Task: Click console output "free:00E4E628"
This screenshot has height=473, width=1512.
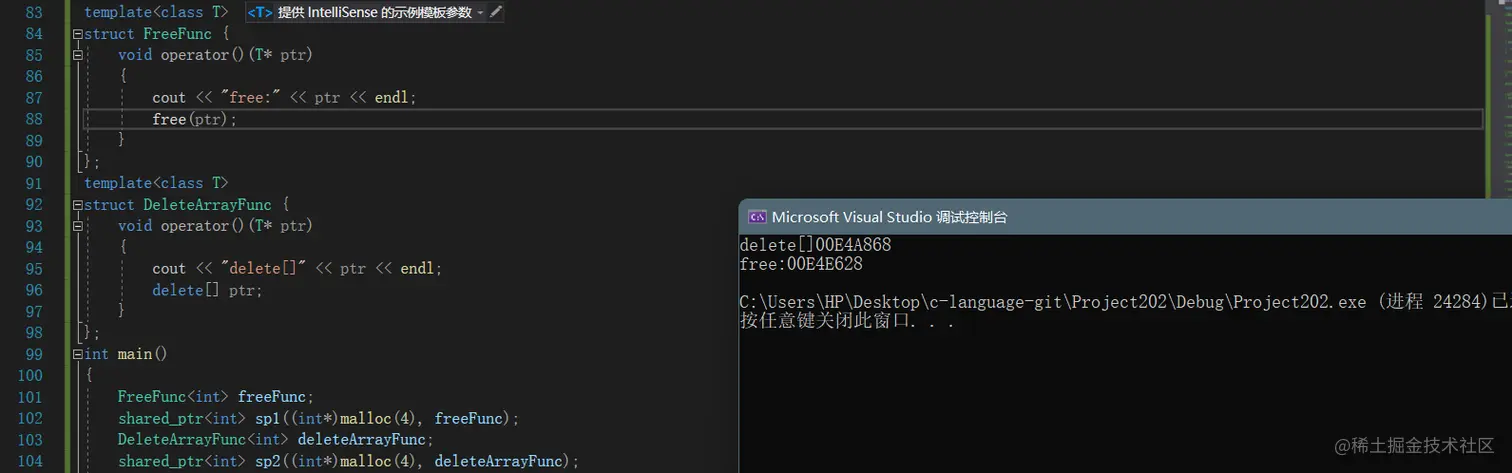Action: pyautogui.click(x=801, y=265)
